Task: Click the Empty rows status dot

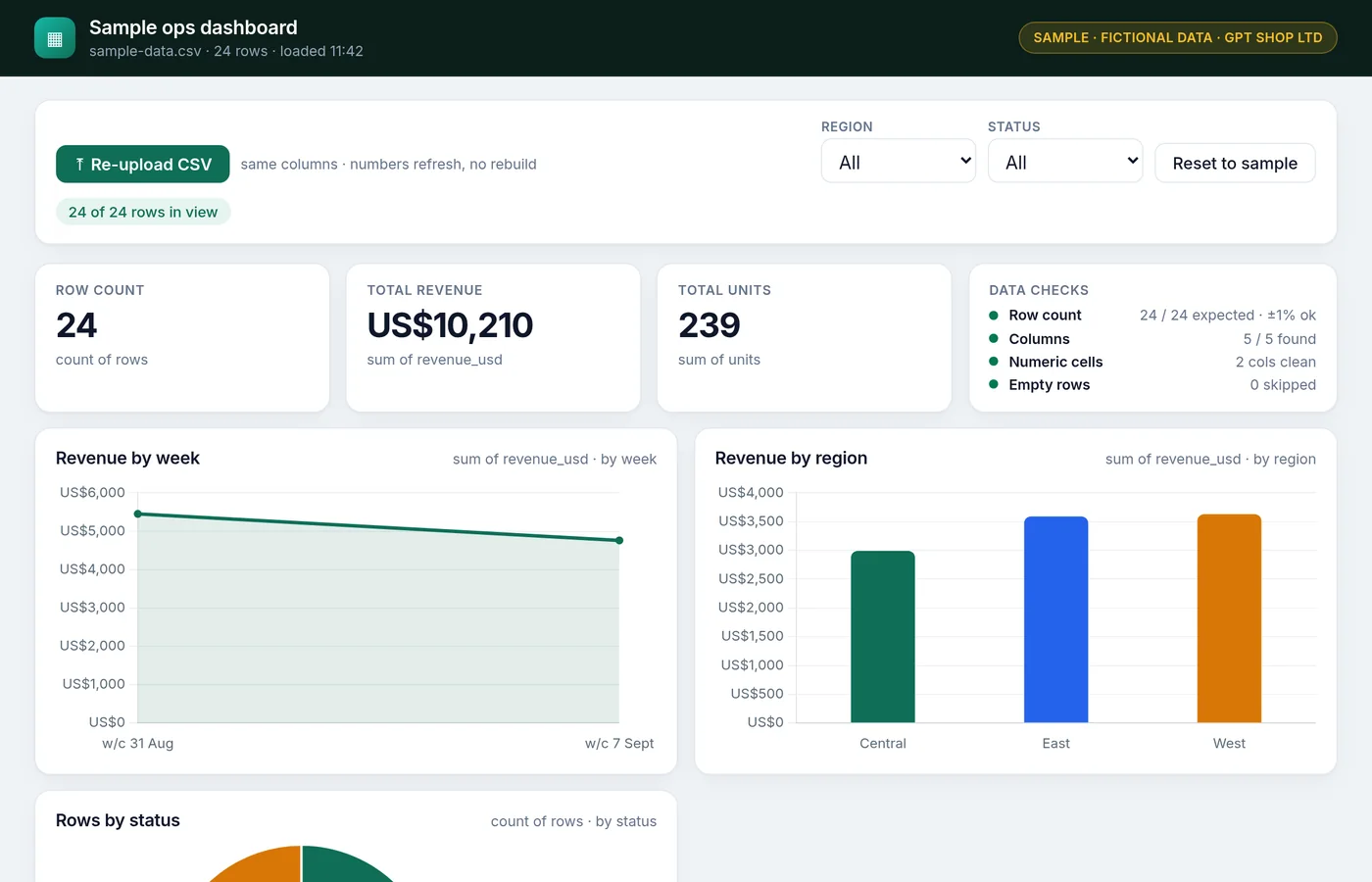Action: point(994,384)
